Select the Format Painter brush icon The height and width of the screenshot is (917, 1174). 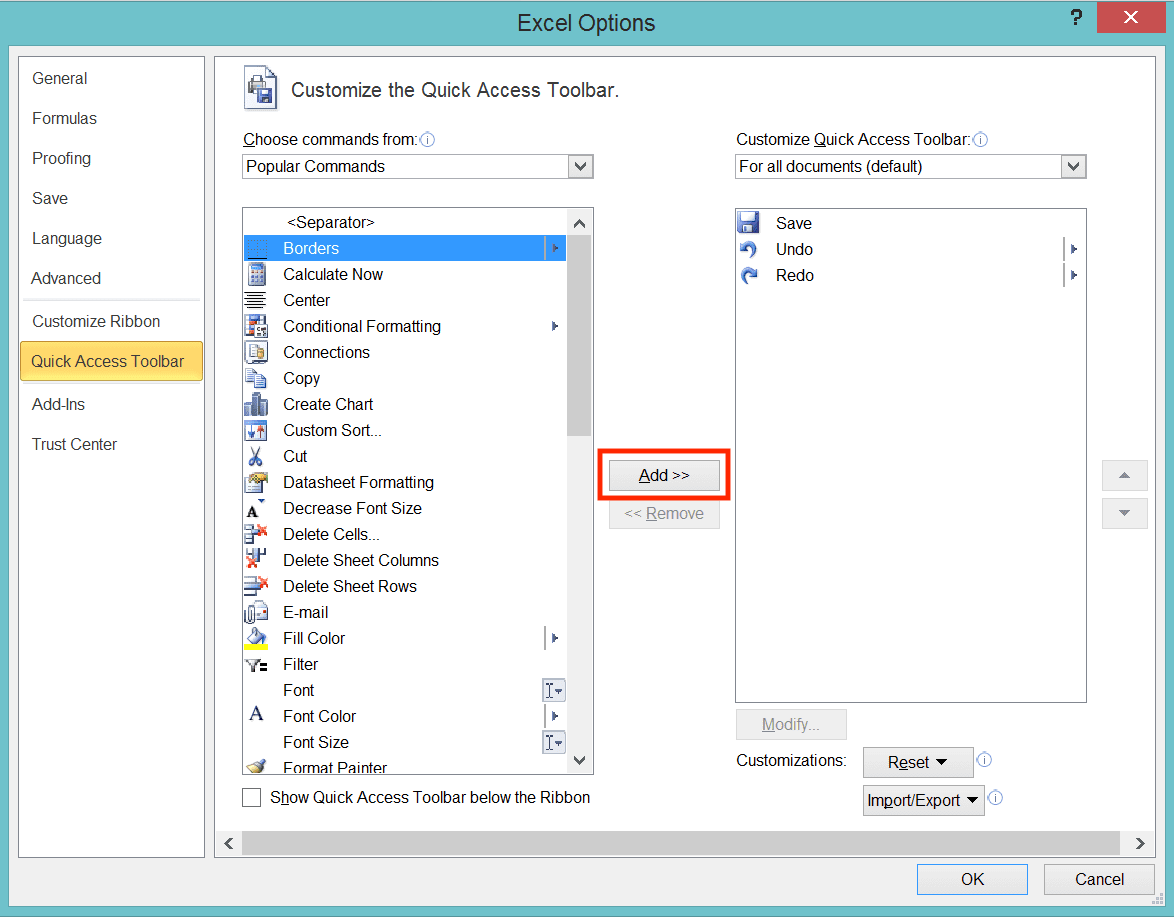pos(258,766)
